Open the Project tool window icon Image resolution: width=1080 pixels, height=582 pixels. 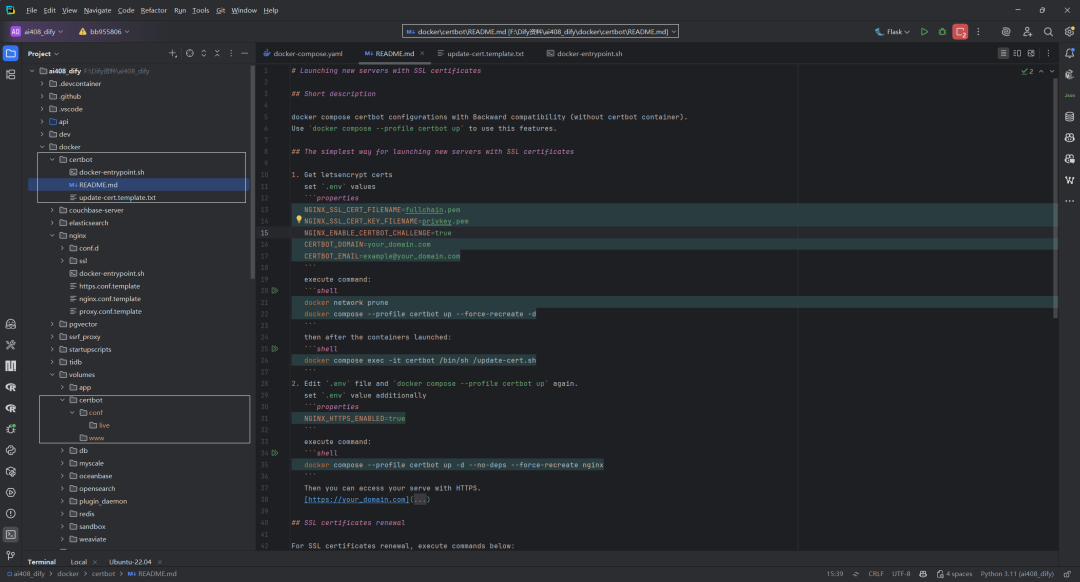coord(10,53)
